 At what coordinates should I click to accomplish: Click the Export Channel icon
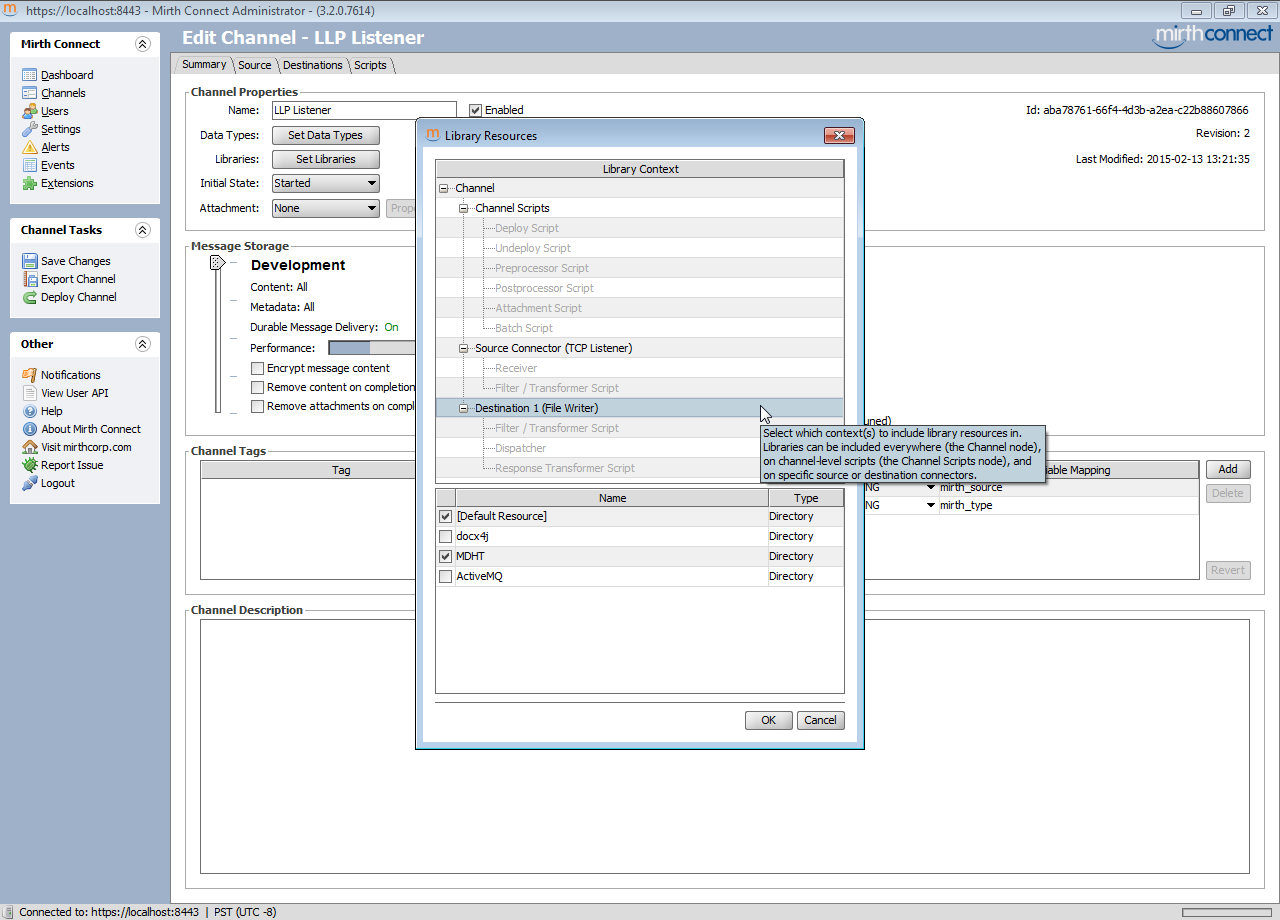click(x=30, y=279)
